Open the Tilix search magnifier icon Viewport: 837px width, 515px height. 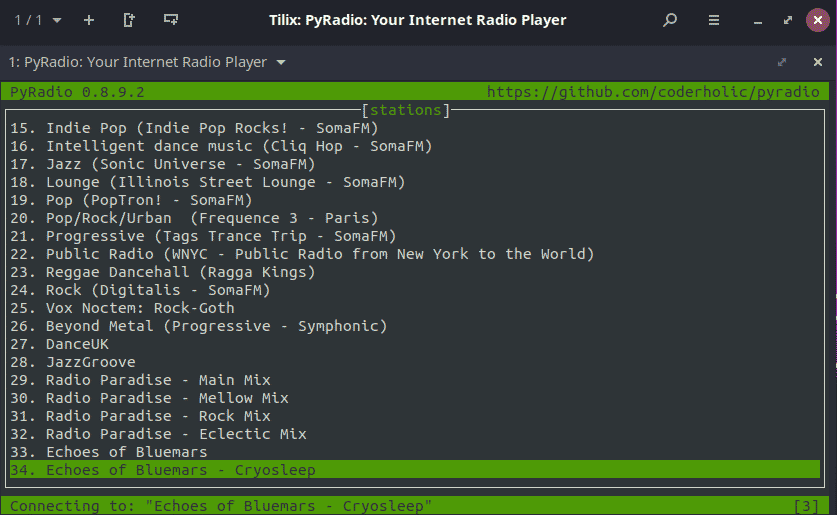(x=670, y=20)
